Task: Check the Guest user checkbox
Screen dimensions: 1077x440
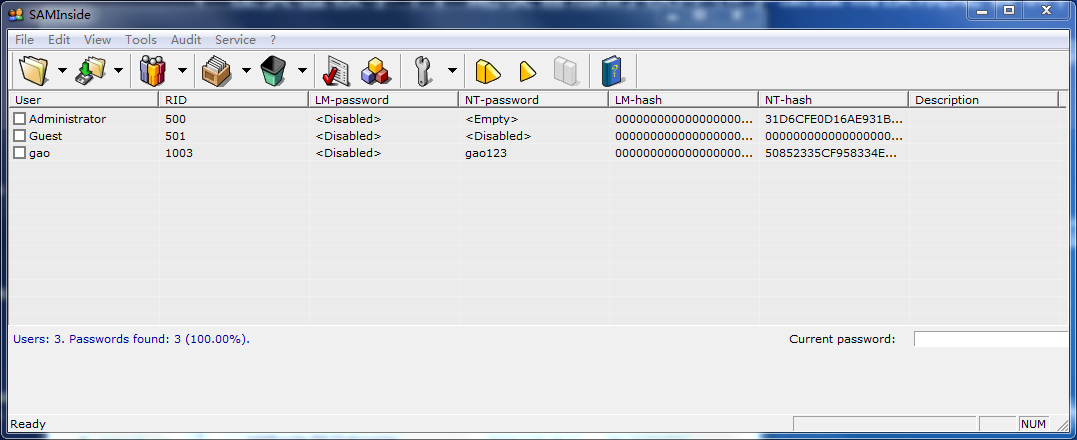Action: pos(19,136)
